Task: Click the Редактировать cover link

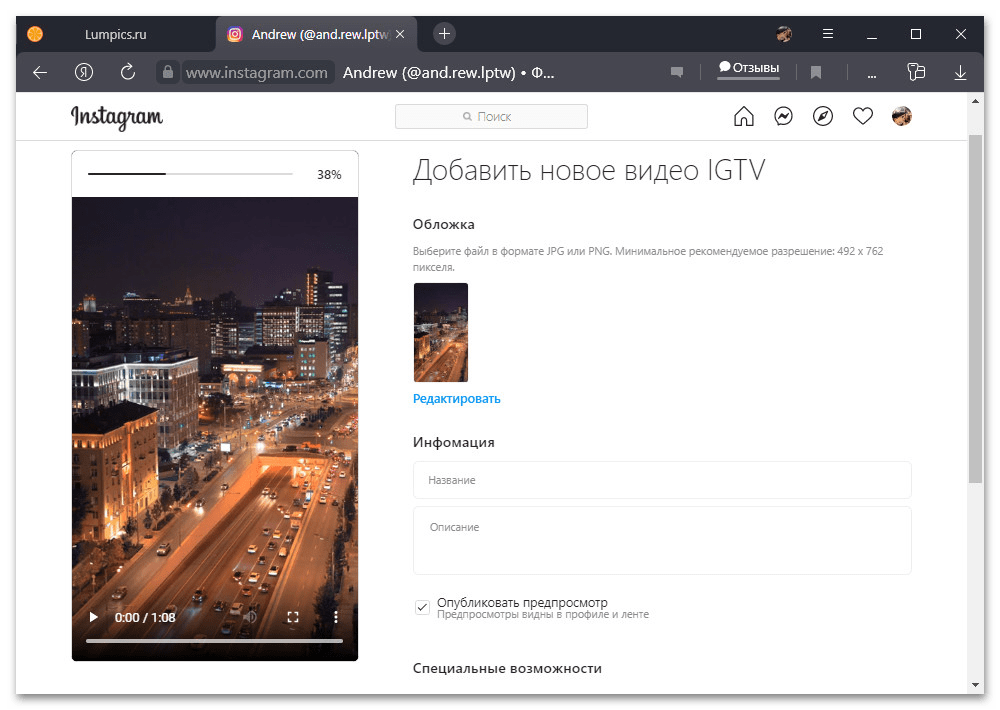Action: (x=457, y=399)
